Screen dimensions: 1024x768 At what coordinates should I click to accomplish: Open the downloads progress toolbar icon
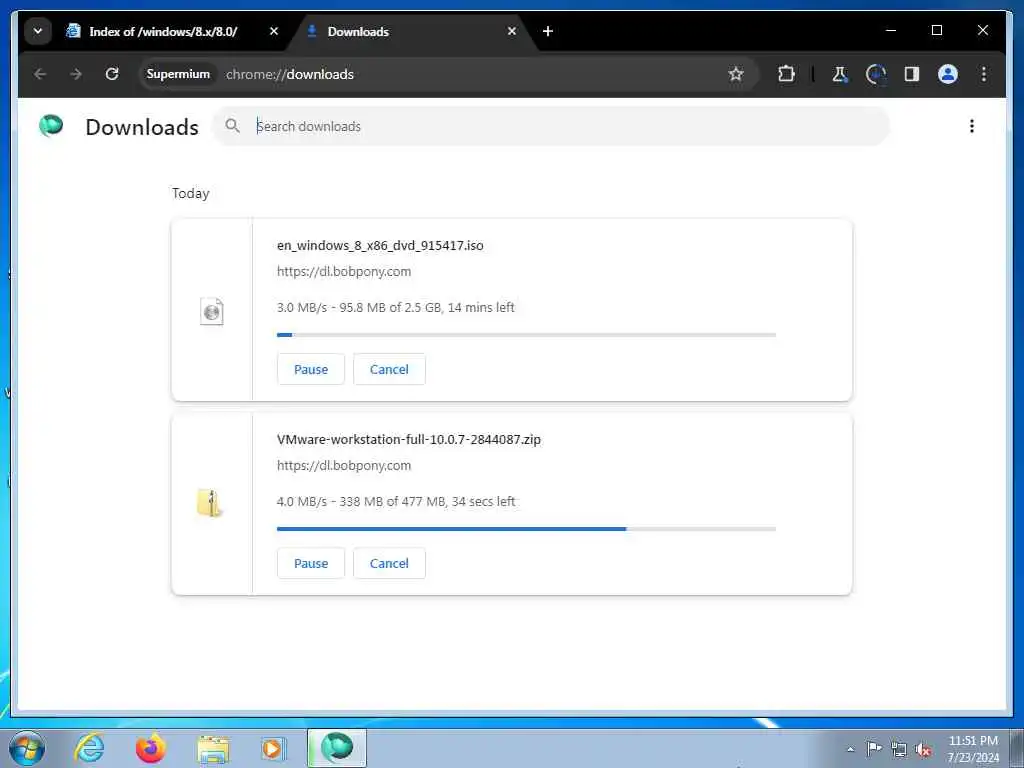[x=876, y=74]
